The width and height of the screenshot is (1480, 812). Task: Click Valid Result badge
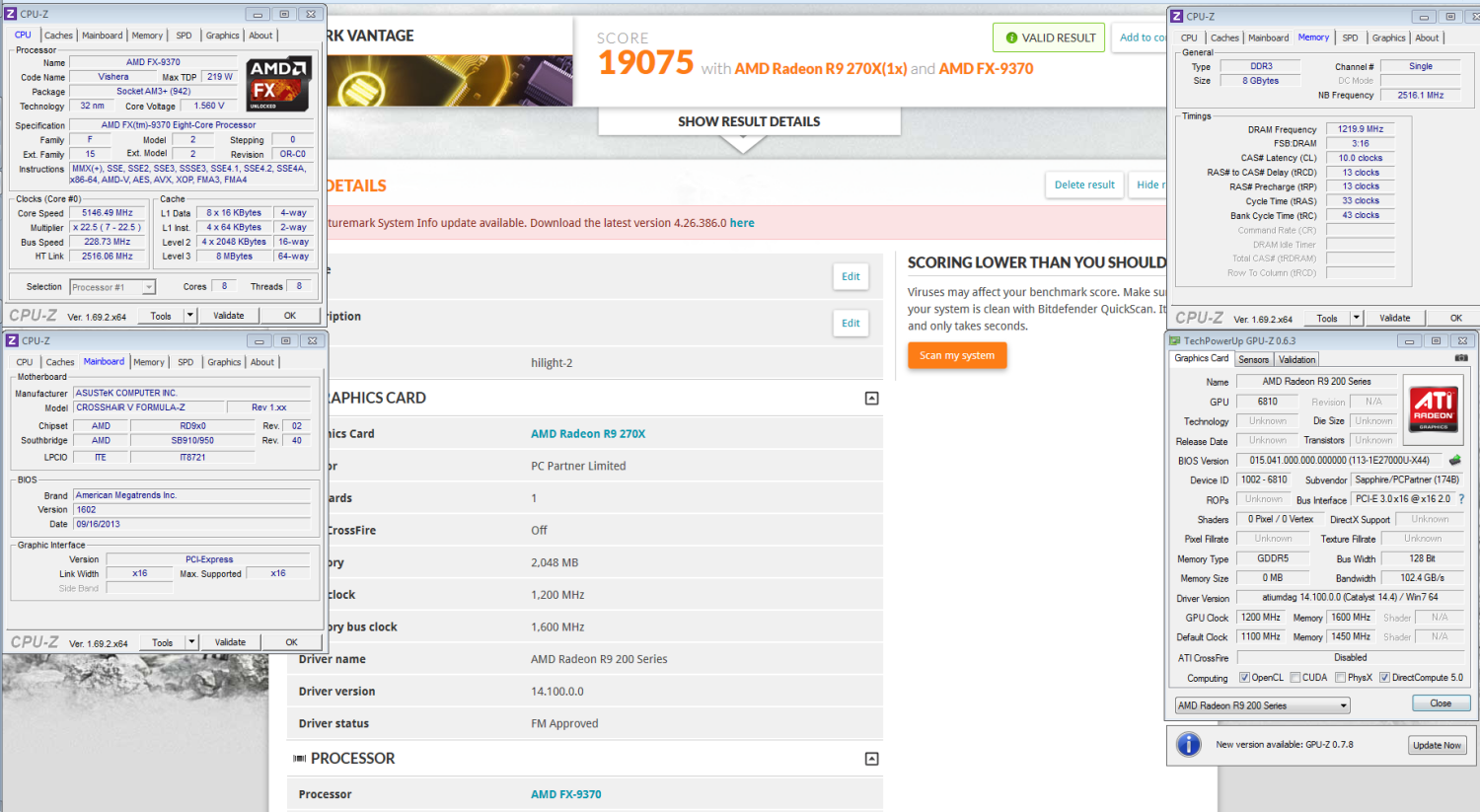tap(1049, 37)
